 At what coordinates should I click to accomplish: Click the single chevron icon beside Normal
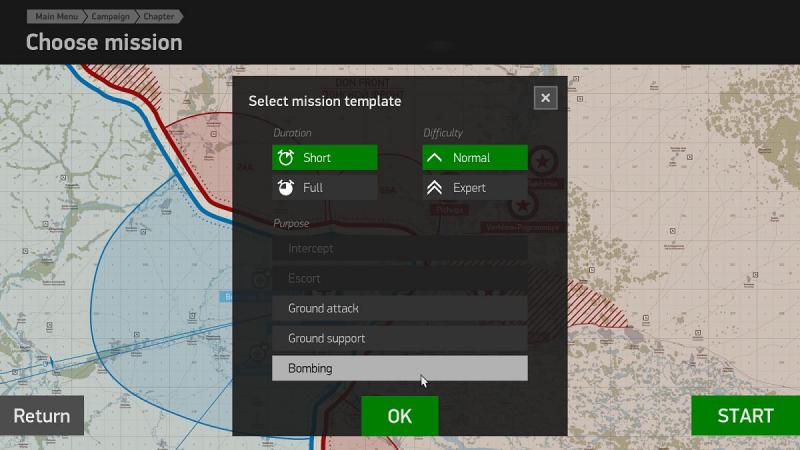point(434,158)
